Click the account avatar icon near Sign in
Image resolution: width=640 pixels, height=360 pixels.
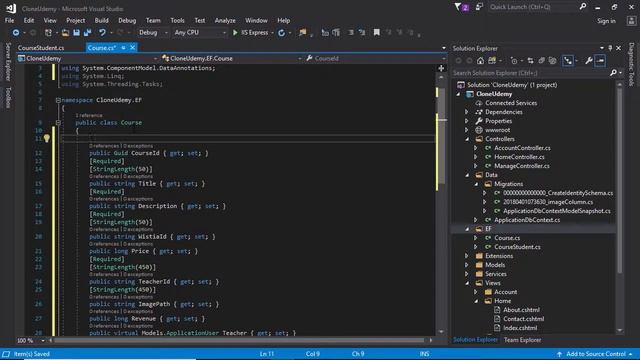[x=631, y=21]
